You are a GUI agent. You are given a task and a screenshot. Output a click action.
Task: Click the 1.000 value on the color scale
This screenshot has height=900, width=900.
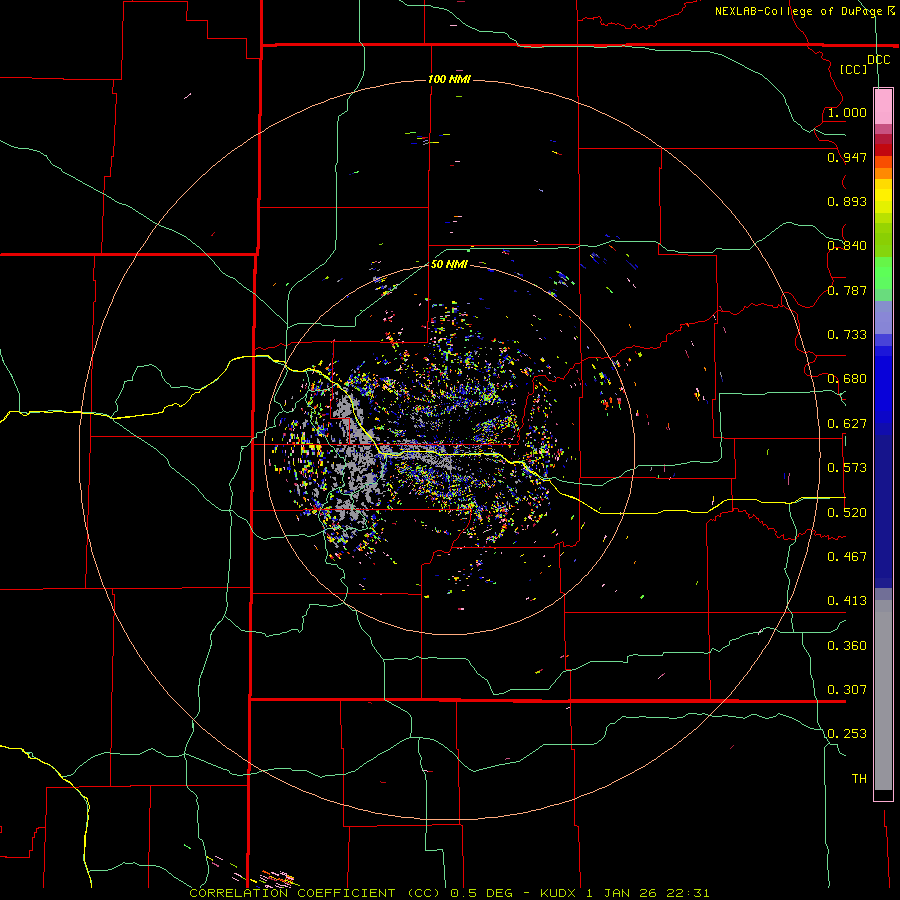point(847,112)
